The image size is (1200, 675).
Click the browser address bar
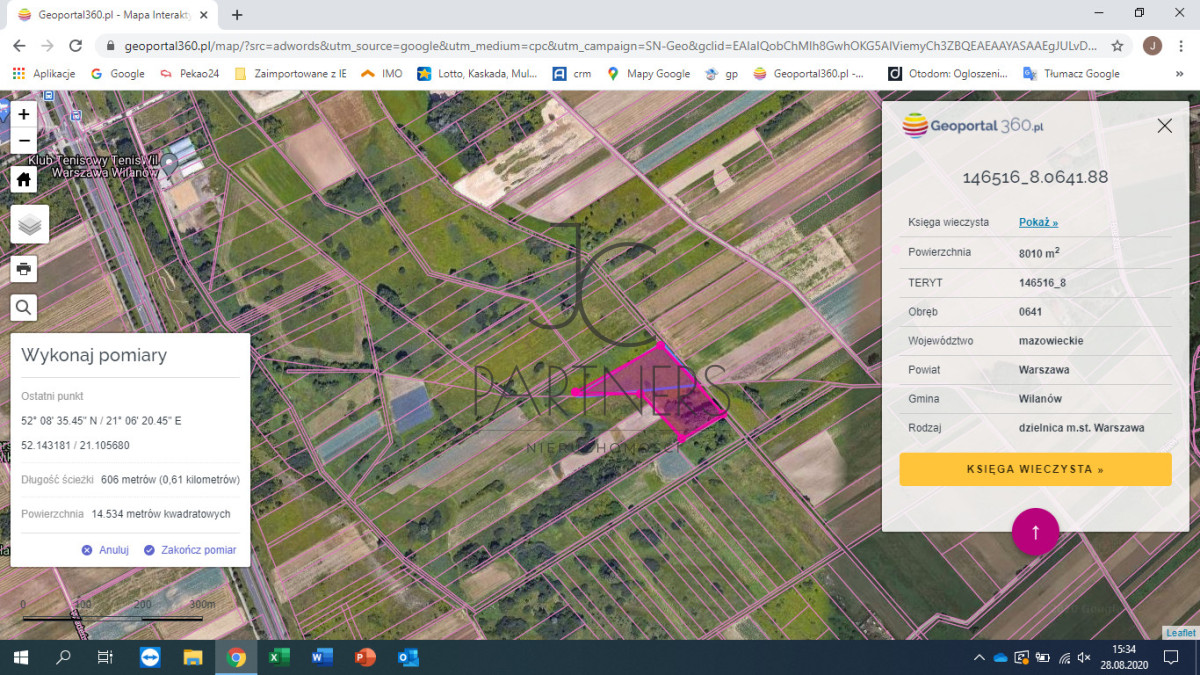pos(600,46)
